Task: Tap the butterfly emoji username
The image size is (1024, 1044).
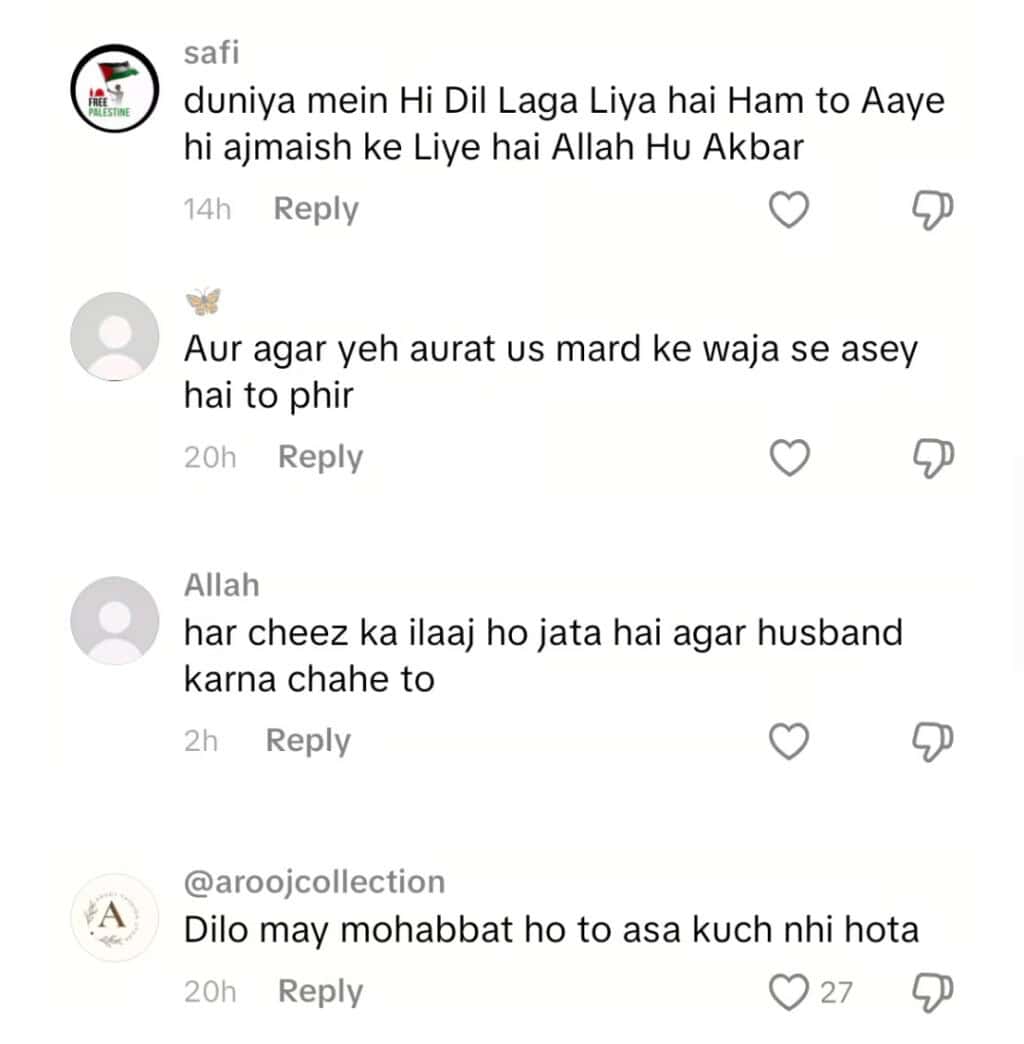Action: pyautogui.click(x=203, y=300)
